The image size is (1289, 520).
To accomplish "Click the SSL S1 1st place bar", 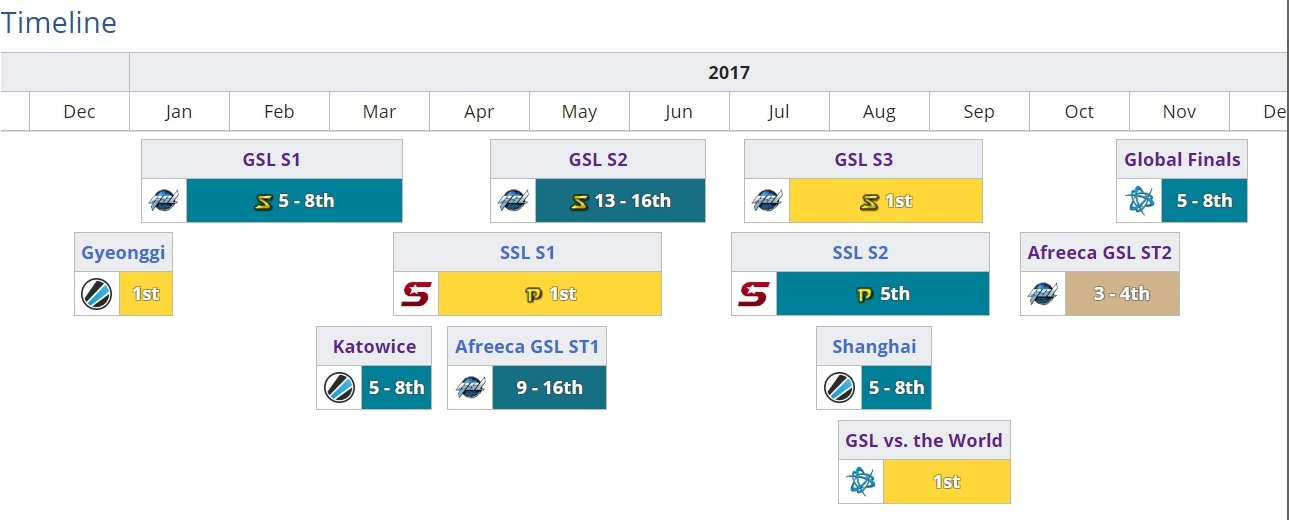I will pos(550,294).
